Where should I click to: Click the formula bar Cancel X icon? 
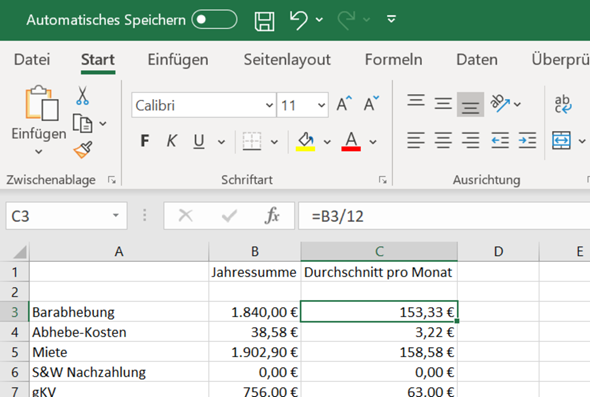pyautogui.click(x=186, y=216)
